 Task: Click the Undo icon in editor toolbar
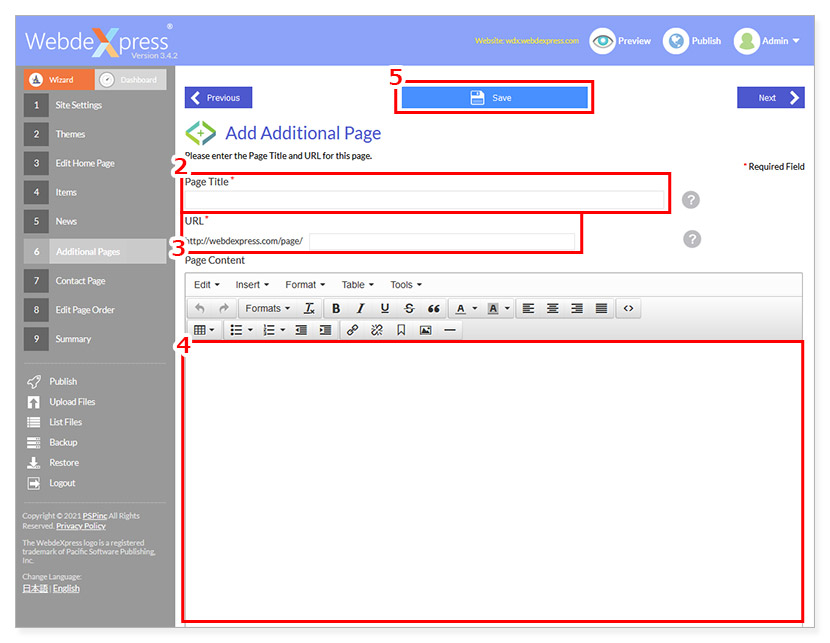[x=200, y=309]
